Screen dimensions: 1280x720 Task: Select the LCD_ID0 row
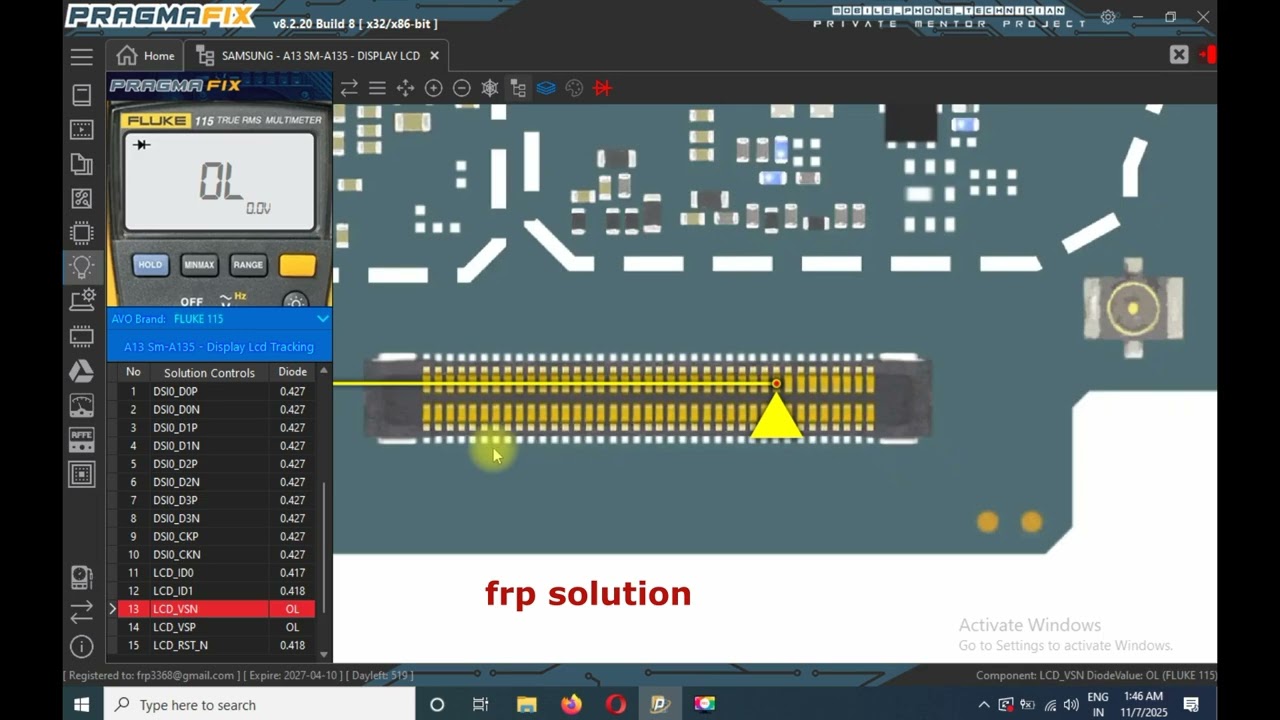(216, 573)
